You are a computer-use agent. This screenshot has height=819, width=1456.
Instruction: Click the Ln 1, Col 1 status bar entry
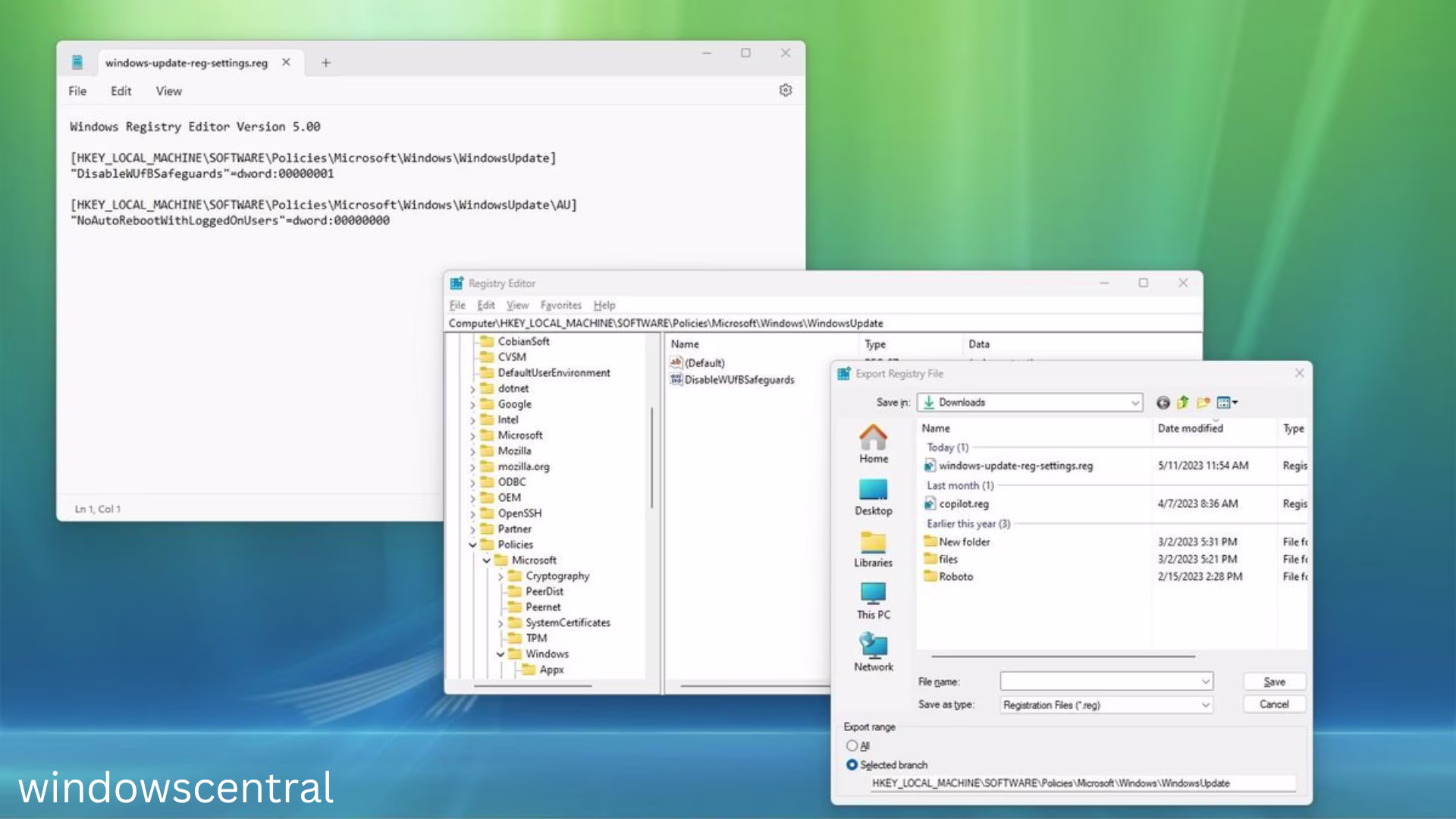click(98, 509)
